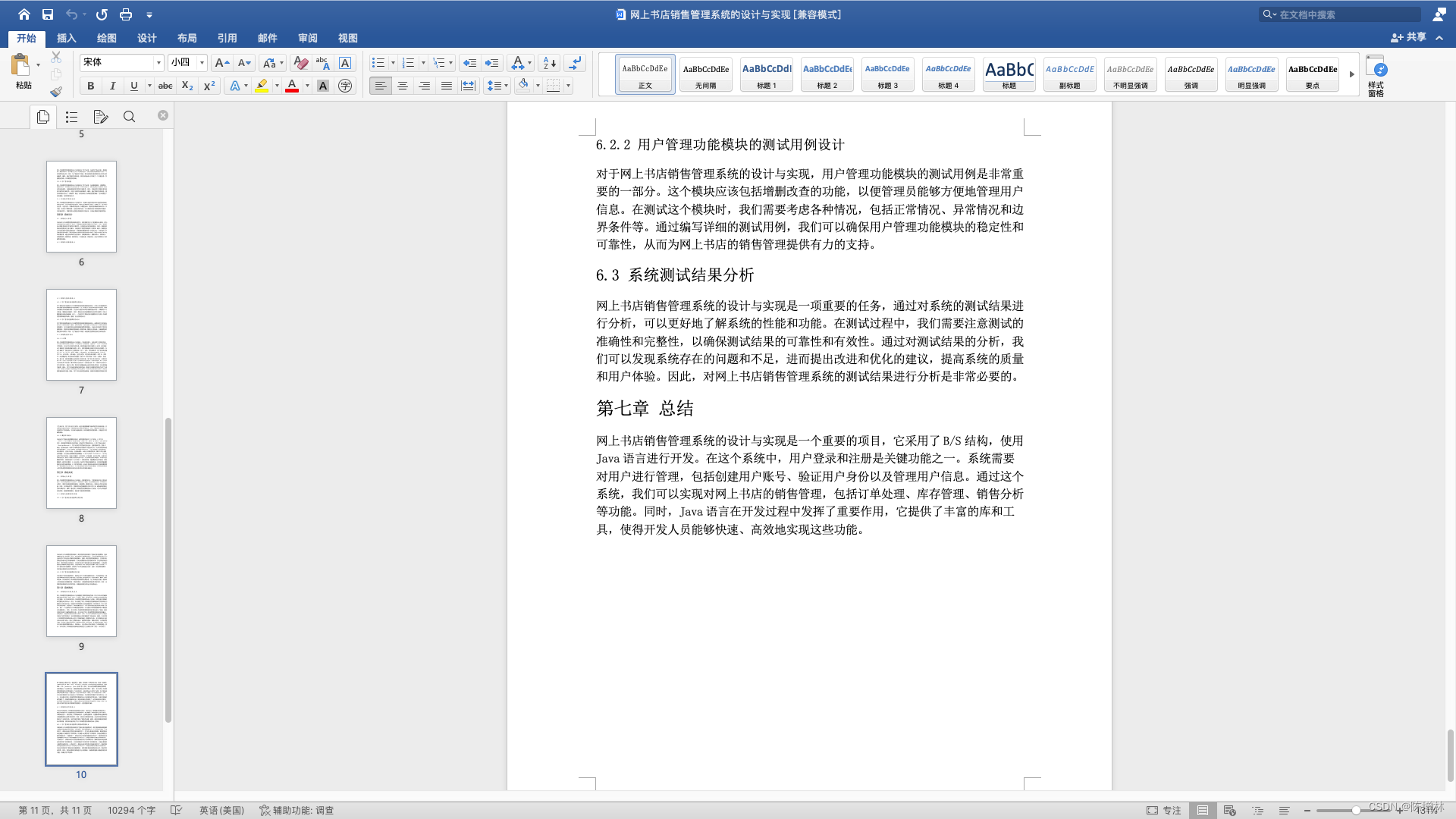The image size is (1456, 819).
Task: Enable focus mode 专注 in status bar
Action: point(1166,810)
